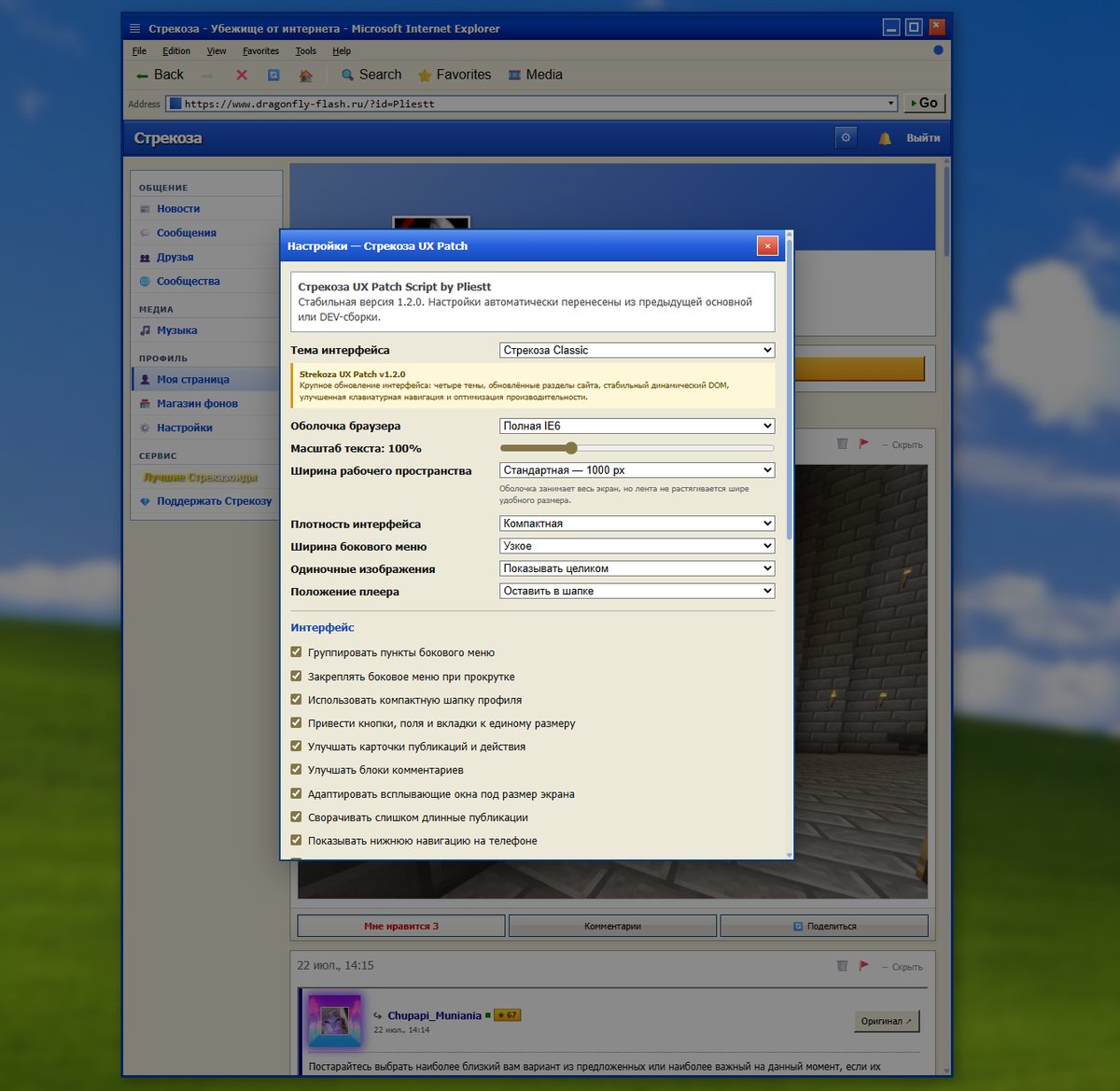Open Магазин фонов in the sidebar

(197, 404)
